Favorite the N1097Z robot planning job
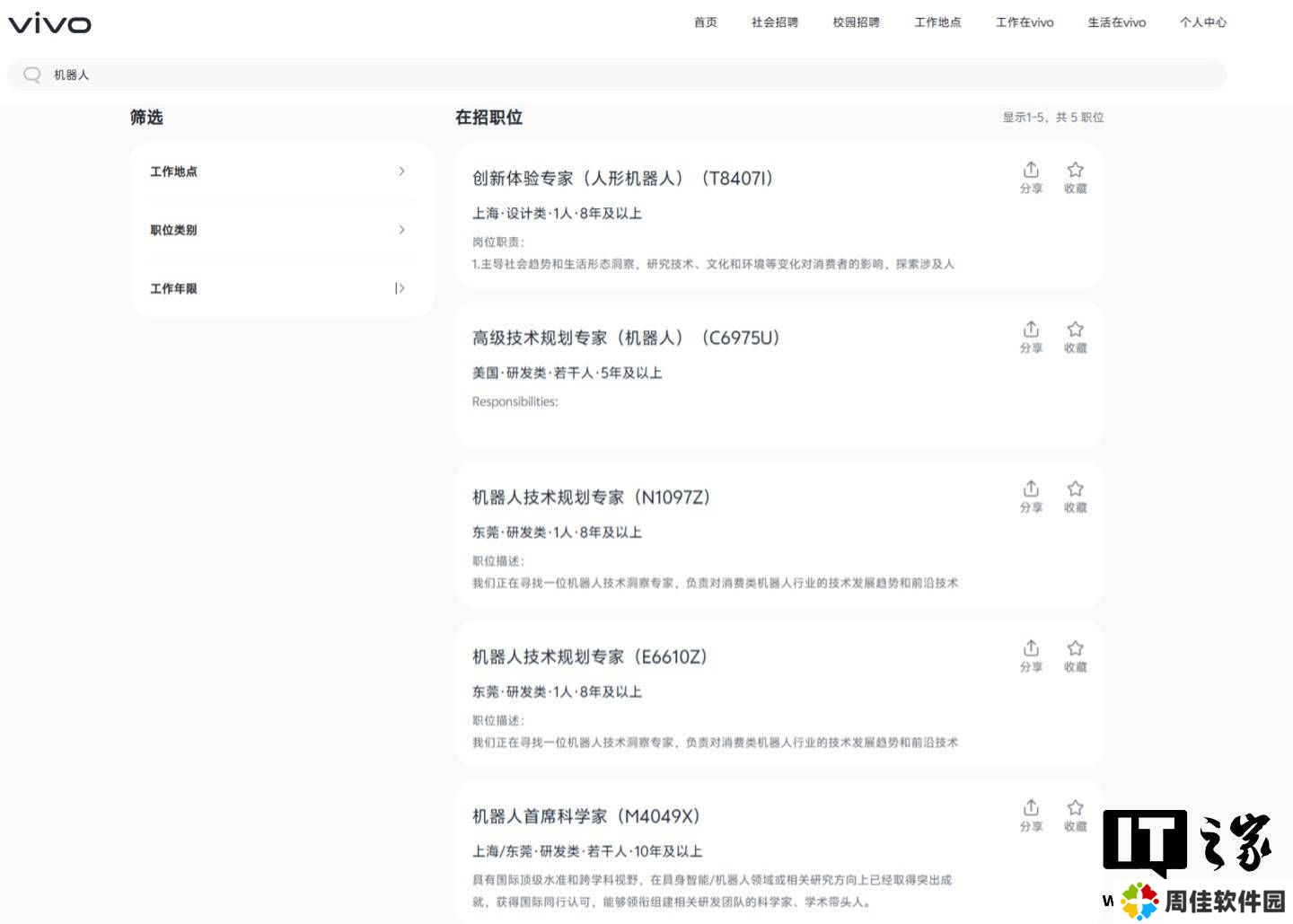1293x924 pixels. [1075, 497]
